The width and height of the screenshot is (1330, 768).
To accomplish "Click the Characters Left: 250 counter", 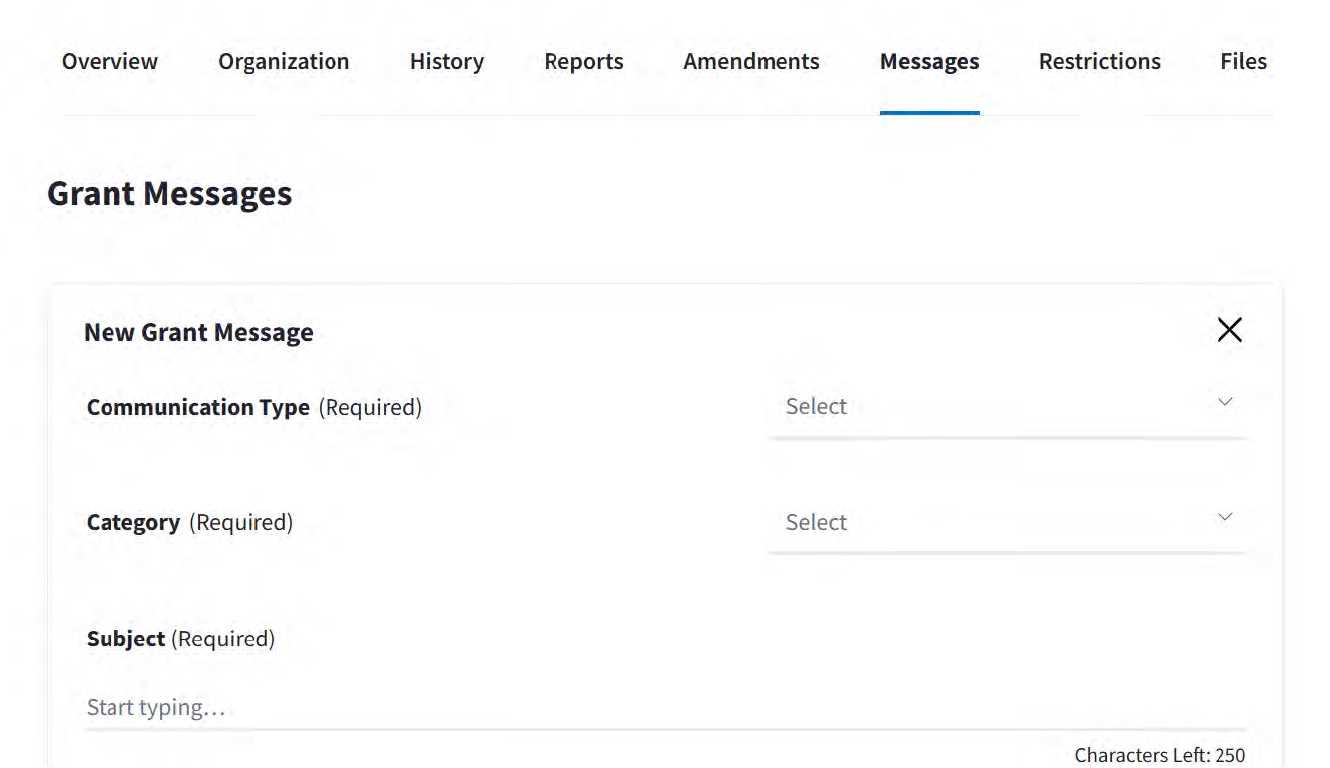I will tap(1160, 756).
